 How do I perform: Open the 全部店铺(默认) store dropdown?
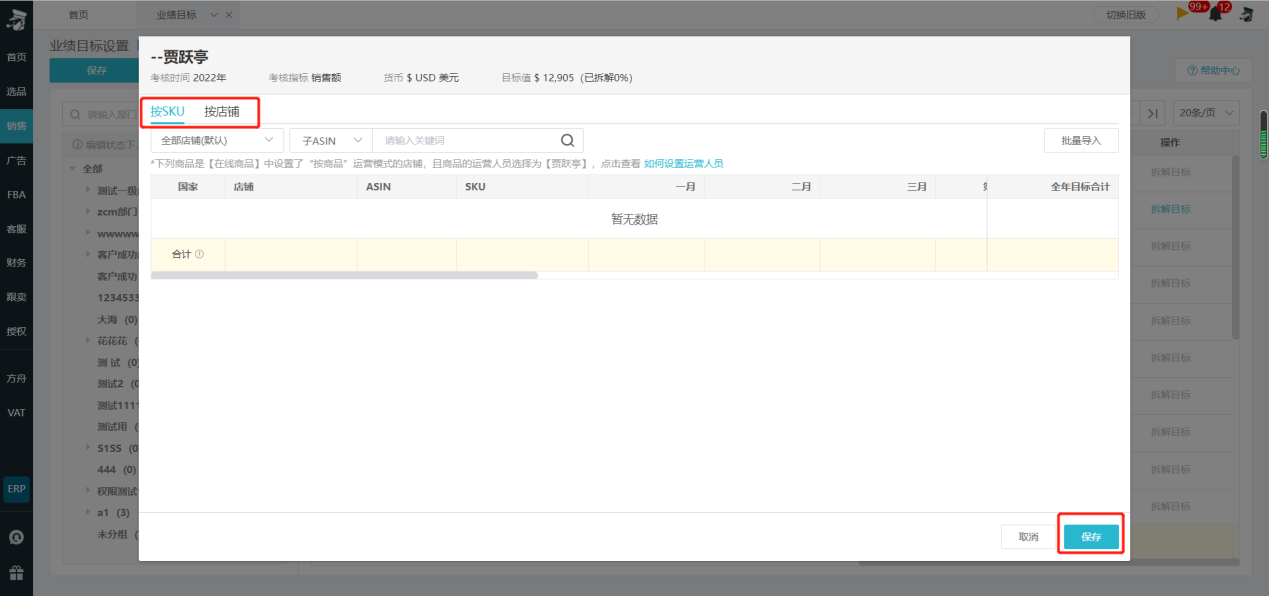(x=218, y=139)
